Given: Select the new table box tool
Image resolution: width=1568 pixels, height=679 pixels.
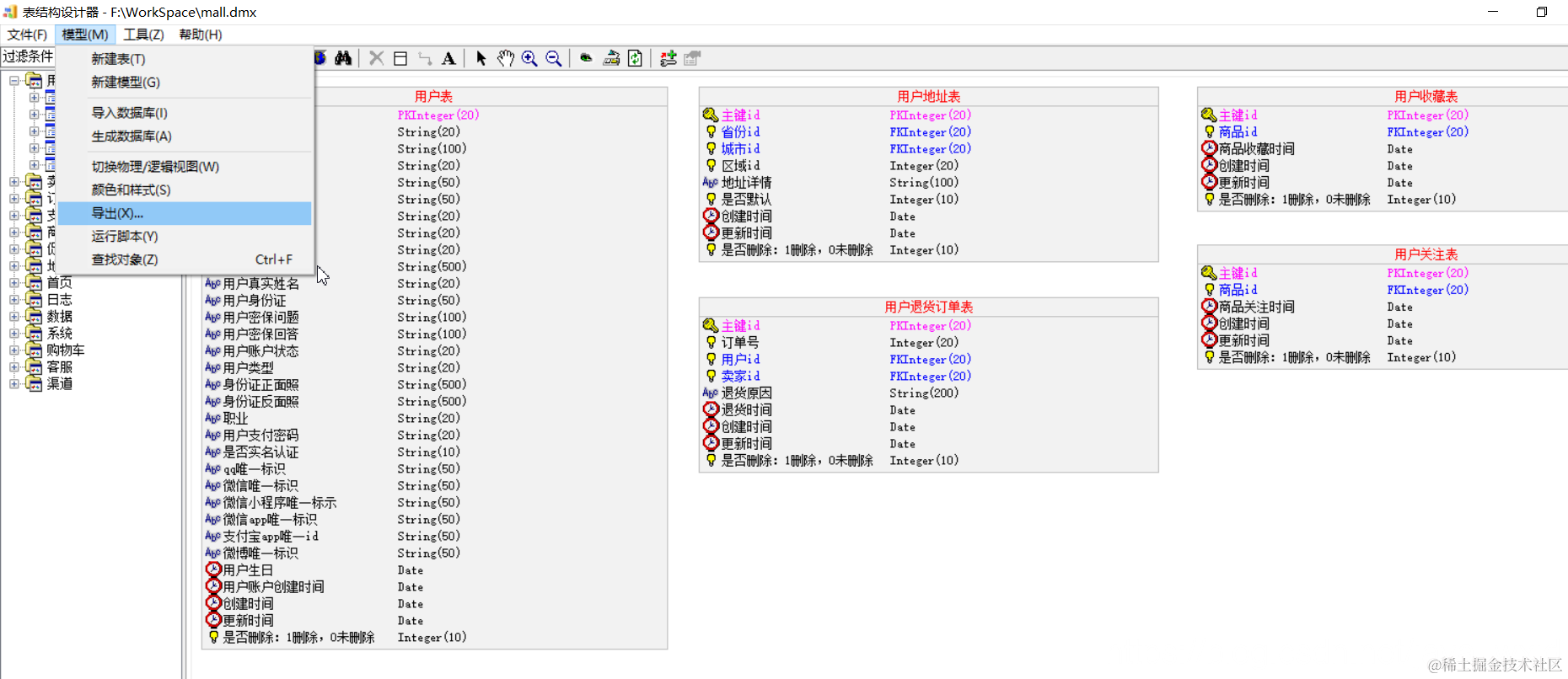Looking at the screenshot, I should pos(400,58).
